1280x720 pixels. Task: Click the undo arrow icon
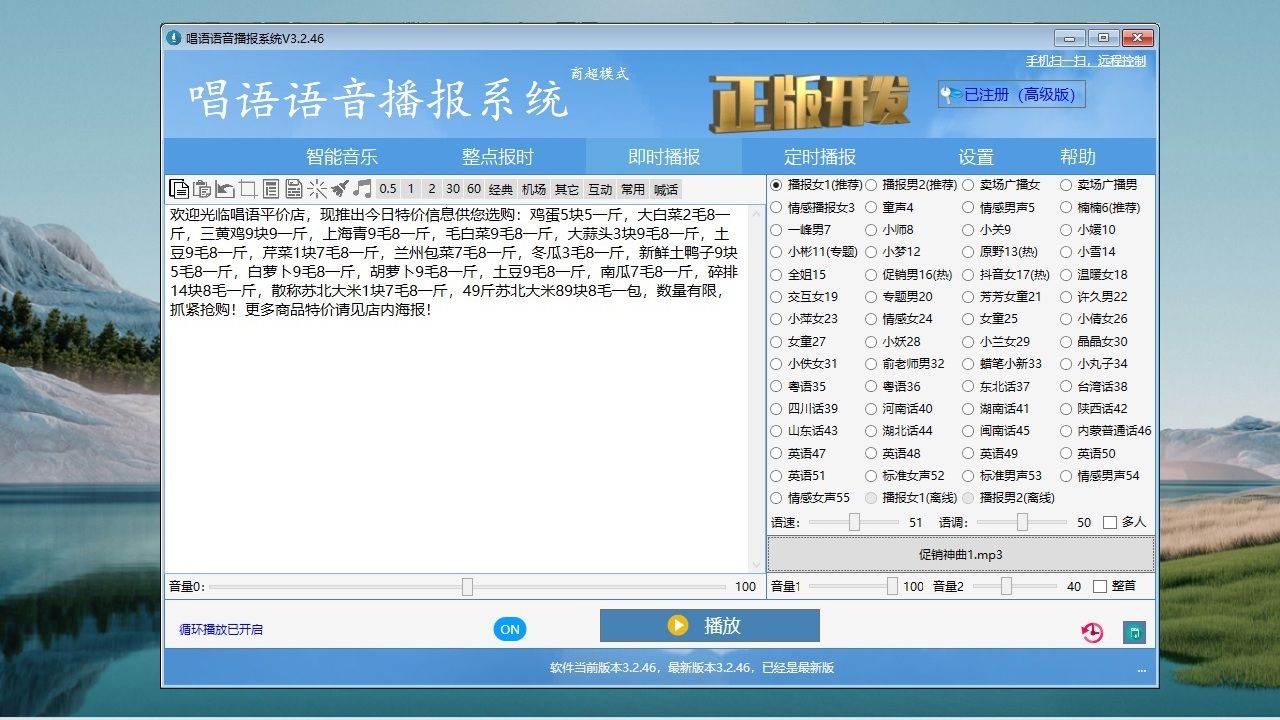tap(225, 188)
